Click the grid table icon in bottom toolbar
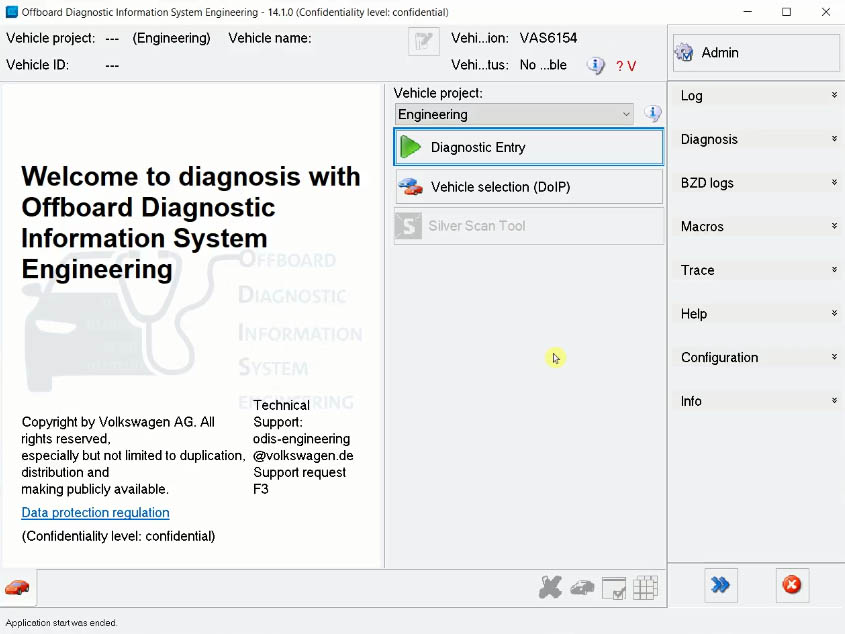Image resolution: width=845 pixels, height=634 pixels. (645, 588)
